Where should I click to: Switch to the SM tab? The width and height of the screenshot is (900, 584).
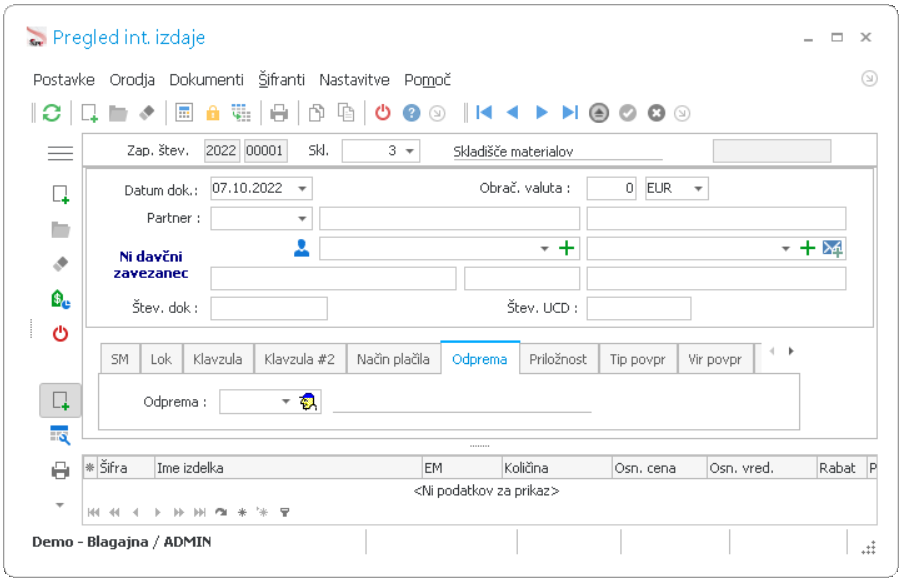[120, 359]
